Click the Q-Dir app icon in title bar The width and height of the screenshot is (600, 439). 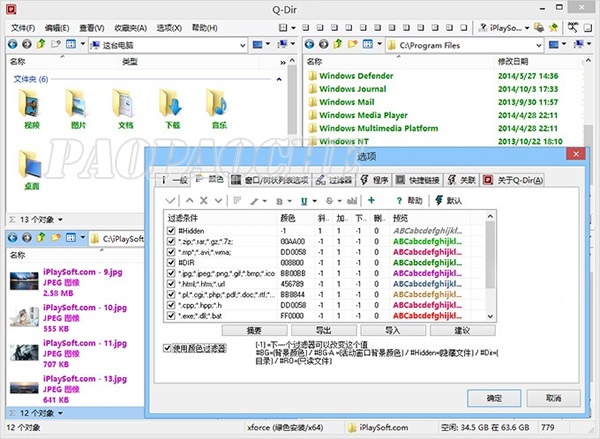click(11, 9)
